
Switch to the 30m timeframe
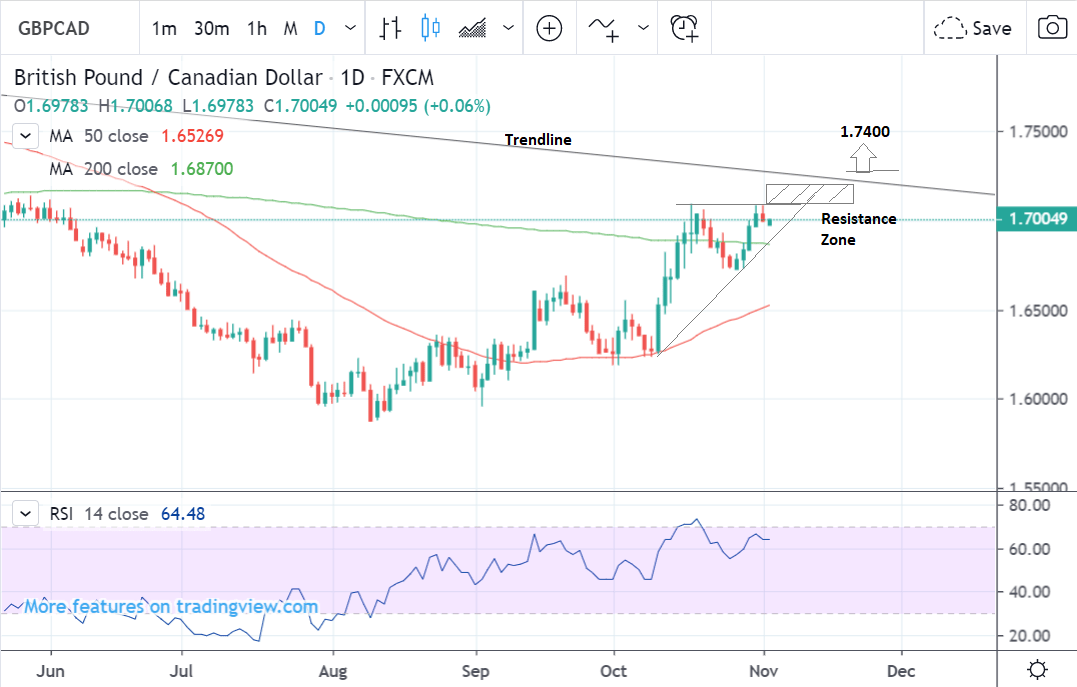(211, 28)
